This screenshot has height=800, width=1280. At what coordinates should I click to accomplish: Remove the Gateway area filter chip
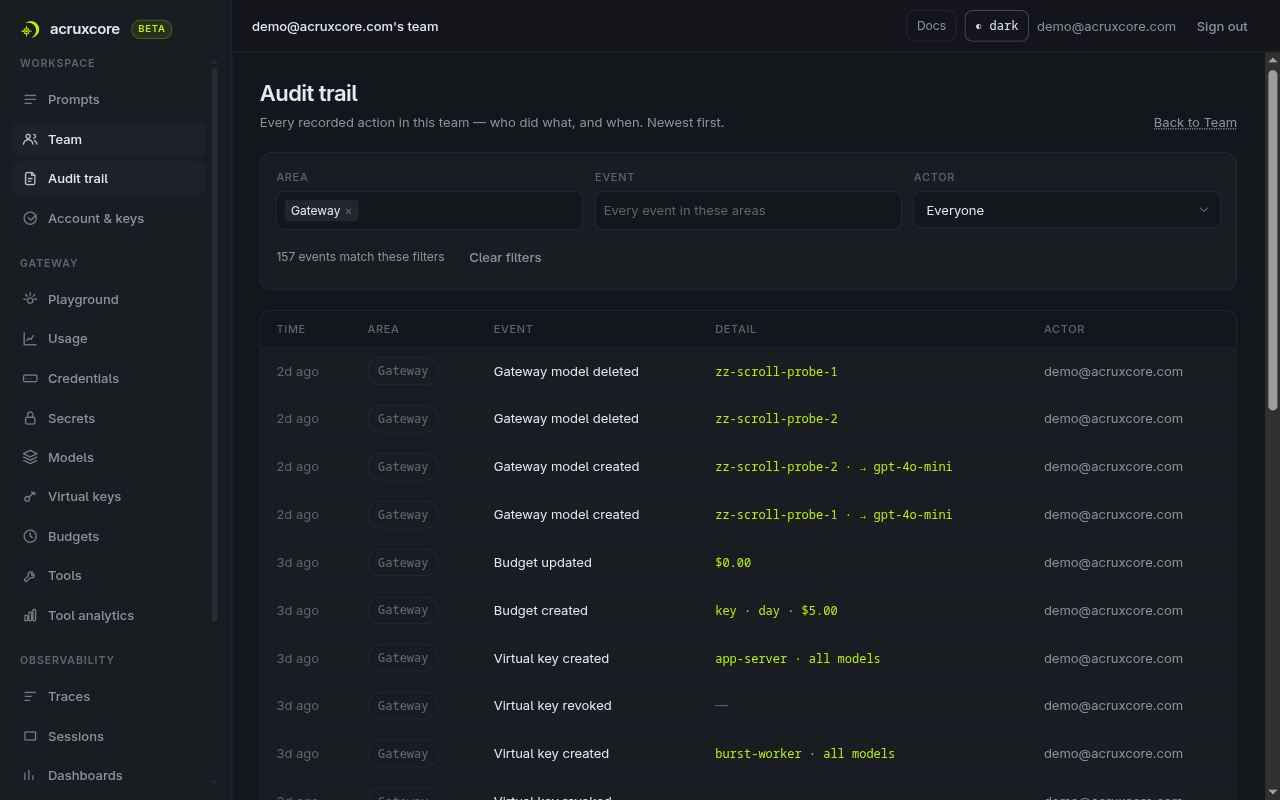(348, 211)
